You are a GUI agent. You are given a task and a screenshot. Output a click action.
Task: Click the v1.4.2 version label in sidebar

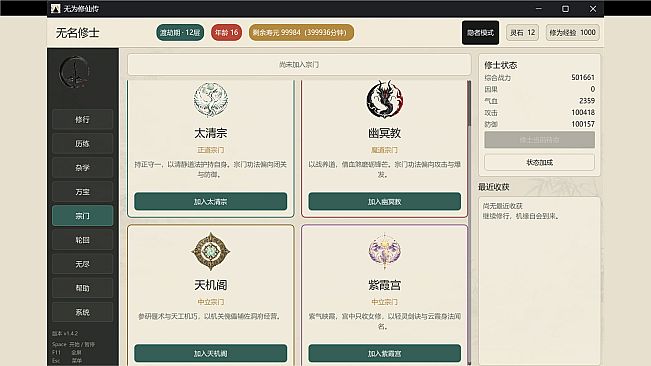pyautogui.click(x=65, y=333)
